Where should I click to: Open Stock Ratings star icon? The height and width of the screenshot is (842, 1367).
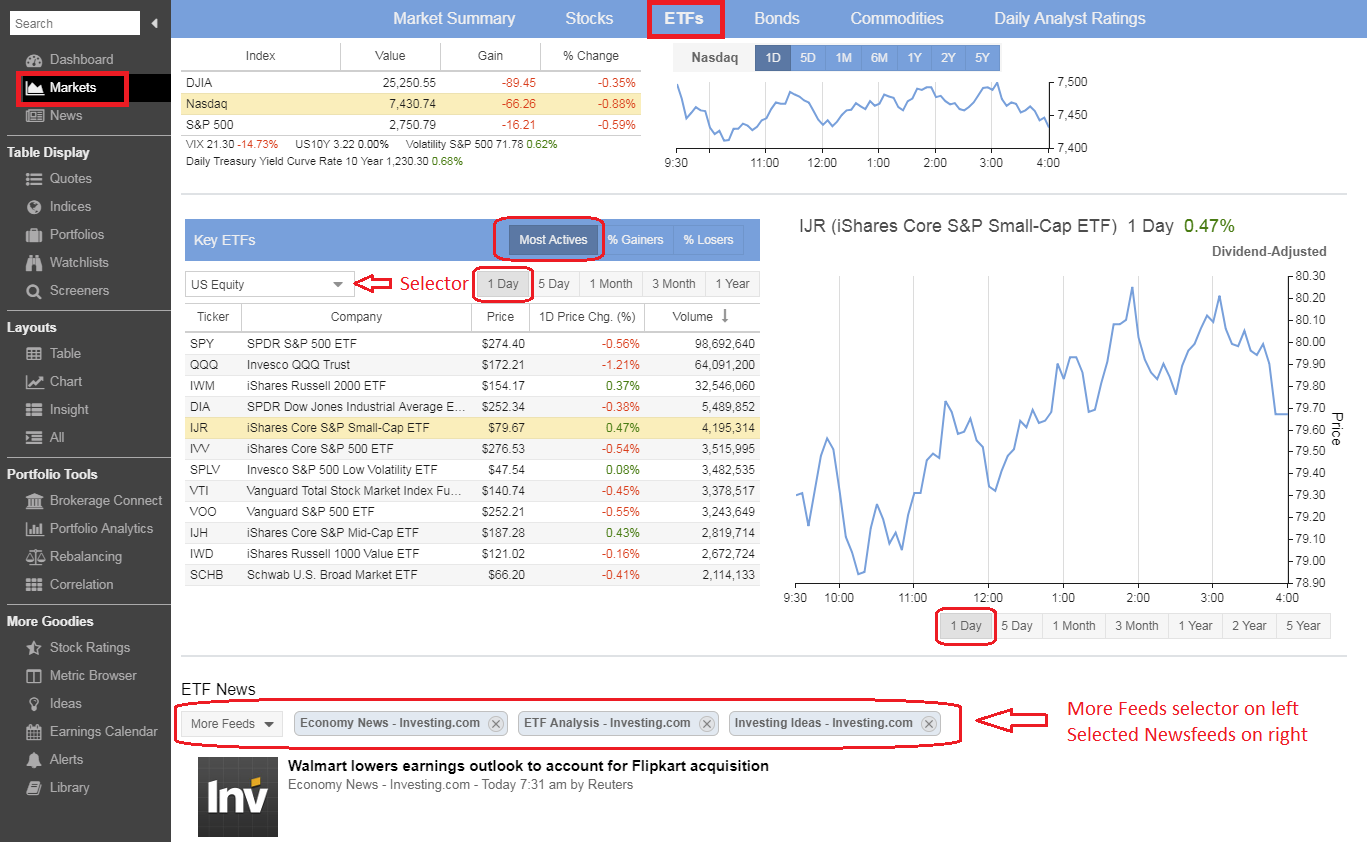click(x=34, y=648)
